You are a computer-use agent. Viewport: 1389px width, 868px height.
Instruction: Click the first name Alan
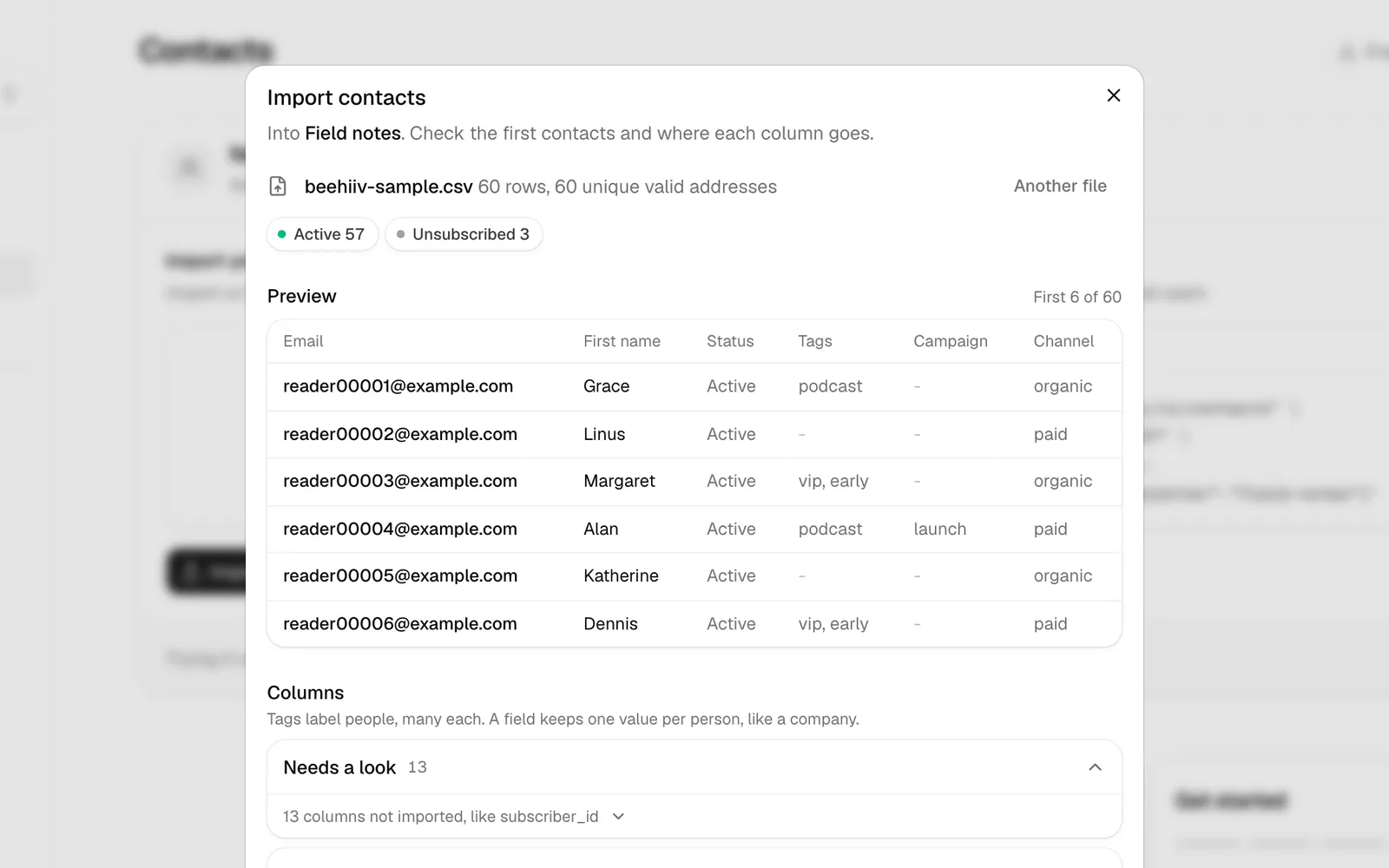601,529
